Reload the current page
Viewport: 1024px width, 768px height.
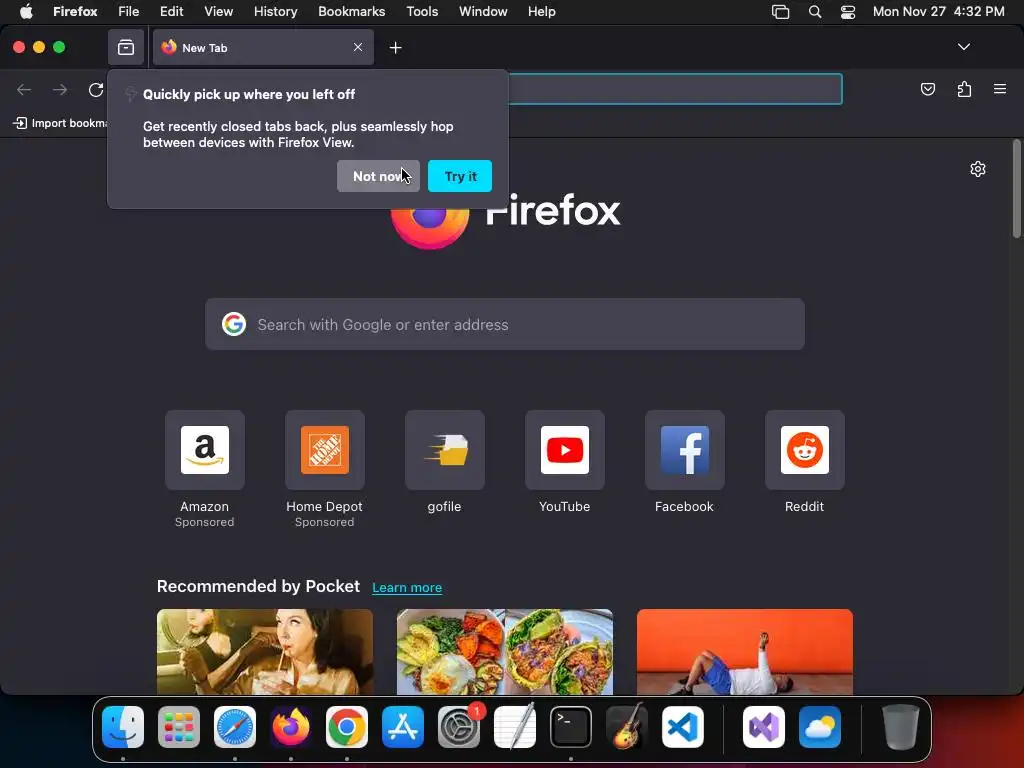coord(96,89)
